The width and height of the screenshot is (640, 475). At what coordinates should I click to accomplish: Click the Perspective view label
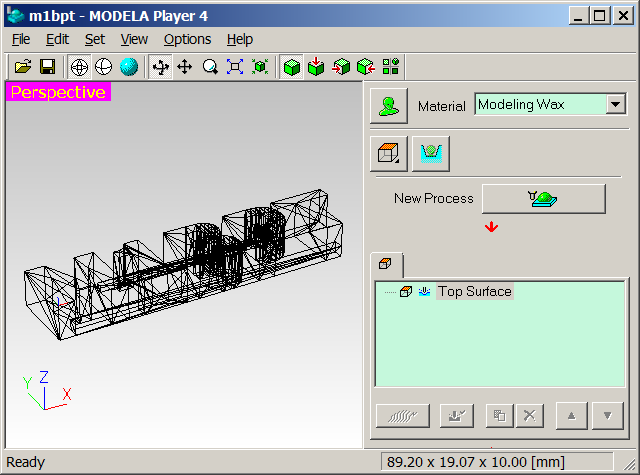click(58, 92)
